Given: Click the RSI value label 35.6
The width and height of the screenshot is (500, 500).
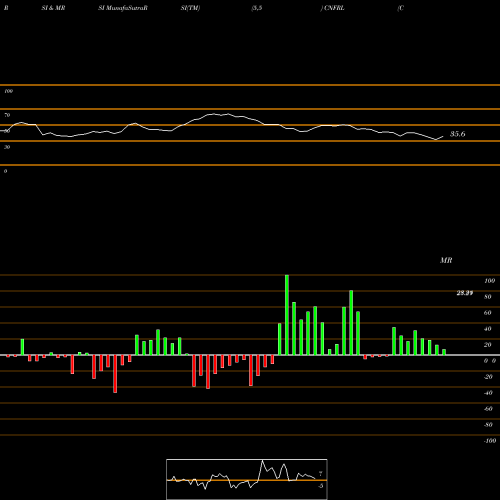Looking at the screenshot, I should tap(458, 134).
